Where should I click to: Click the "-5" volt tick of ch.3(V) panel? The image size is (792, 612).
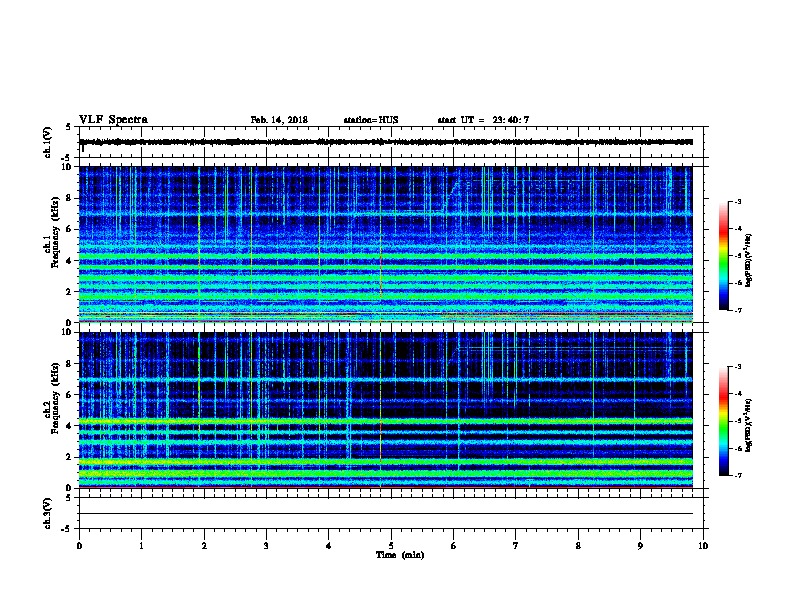point(67,529)
